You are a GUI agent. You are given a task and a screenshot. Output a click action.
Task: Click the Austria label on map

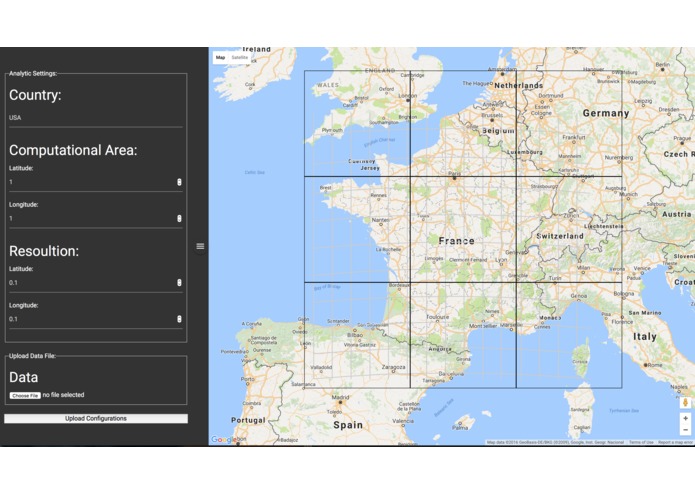676,214
